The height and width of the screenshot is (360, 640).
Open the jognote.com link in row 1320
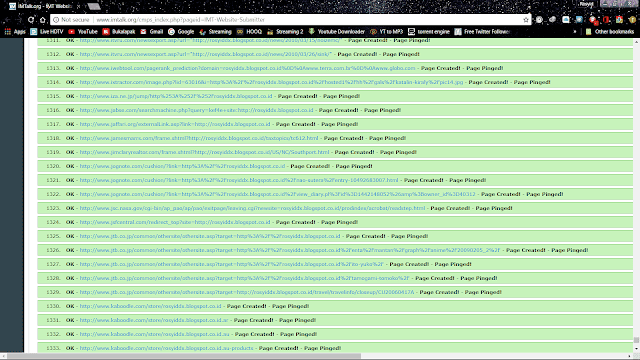182,166
